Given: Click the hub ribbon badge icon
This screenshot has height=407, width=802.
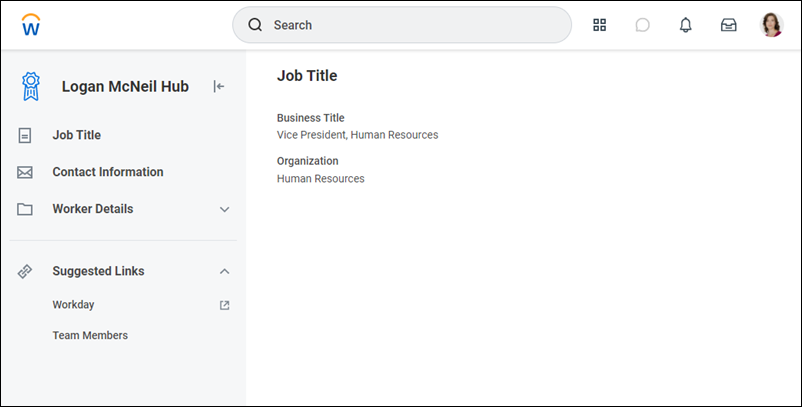Looking at the screenshot, I should pyautogui.click(x=31, y=86).
